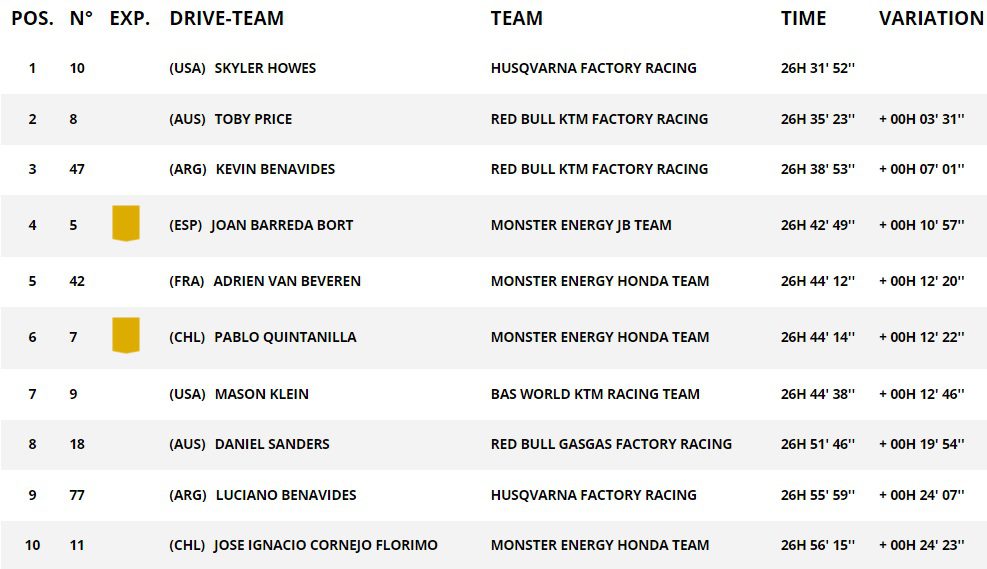Screen dimensions: 987x569
Task: Open rider Skyler Howes
Action: pyautogui.click(x=265, y=68)
